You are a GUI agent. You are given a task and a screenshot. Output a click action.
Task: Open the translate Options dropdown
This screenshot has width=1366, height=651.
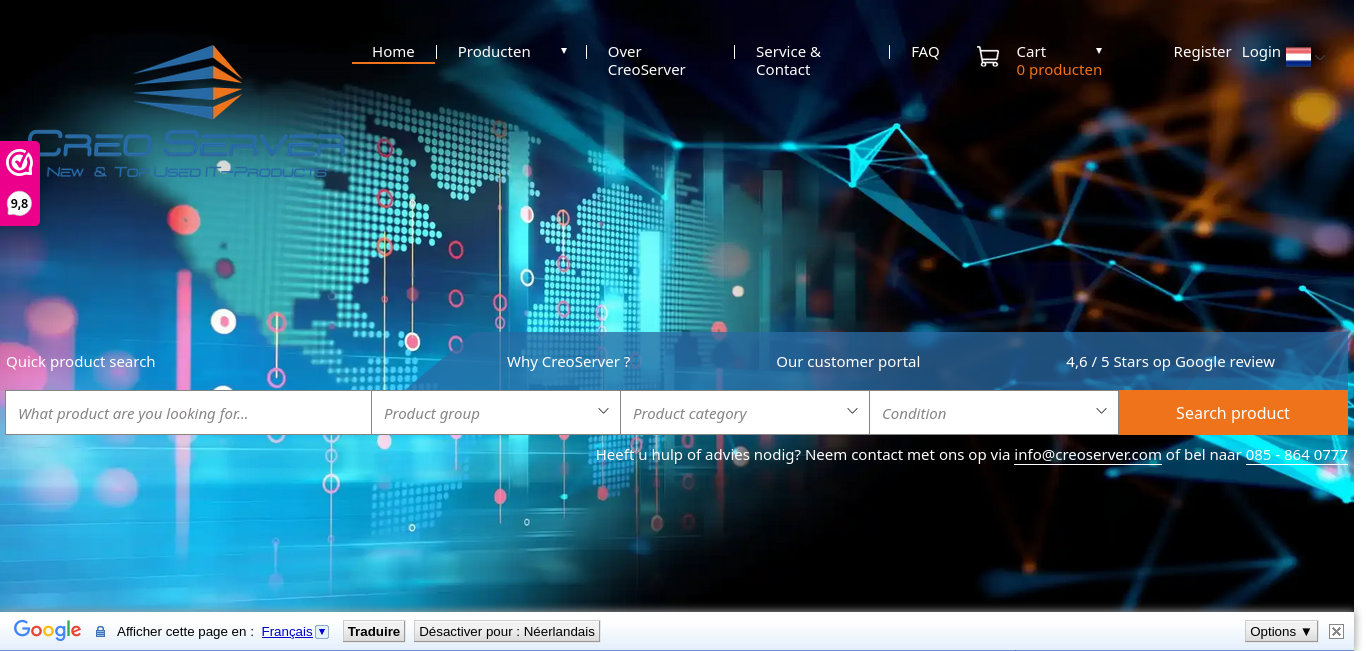pyautogui.click(x=1281, y=631)
